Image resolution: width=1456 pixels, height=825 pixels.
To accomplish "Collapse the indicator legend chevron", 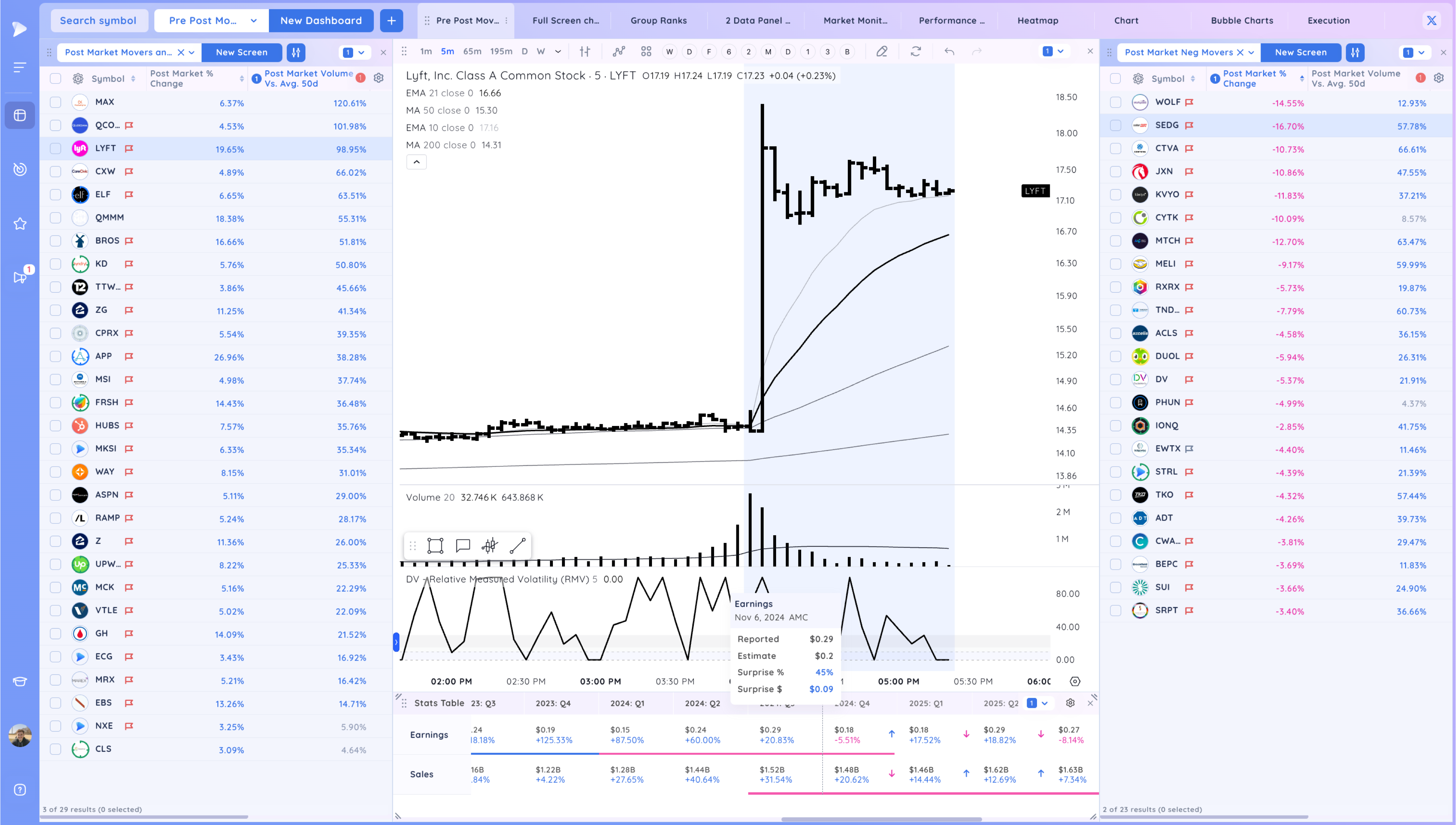I will (416, 162).
